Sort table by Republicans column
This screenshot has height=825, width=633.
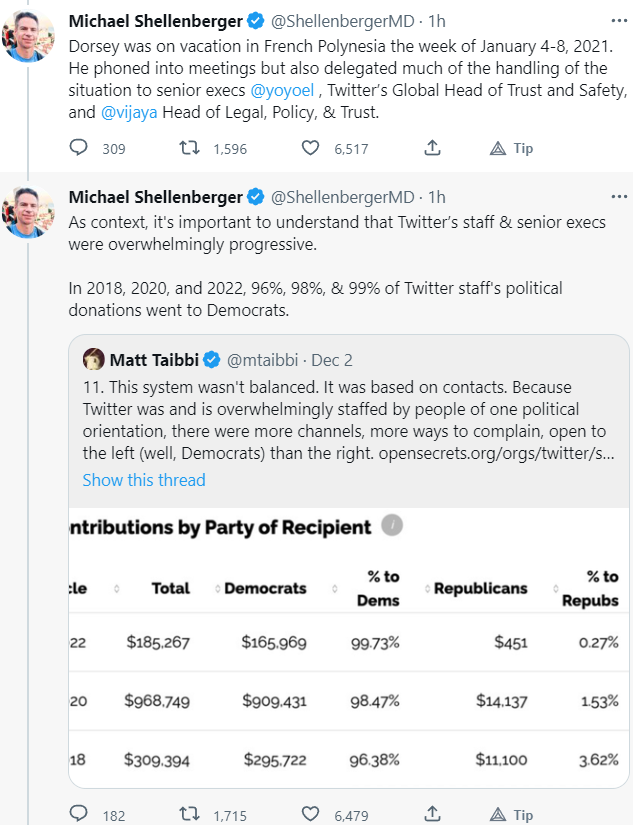pyautogui.click(x=480, y=589)
